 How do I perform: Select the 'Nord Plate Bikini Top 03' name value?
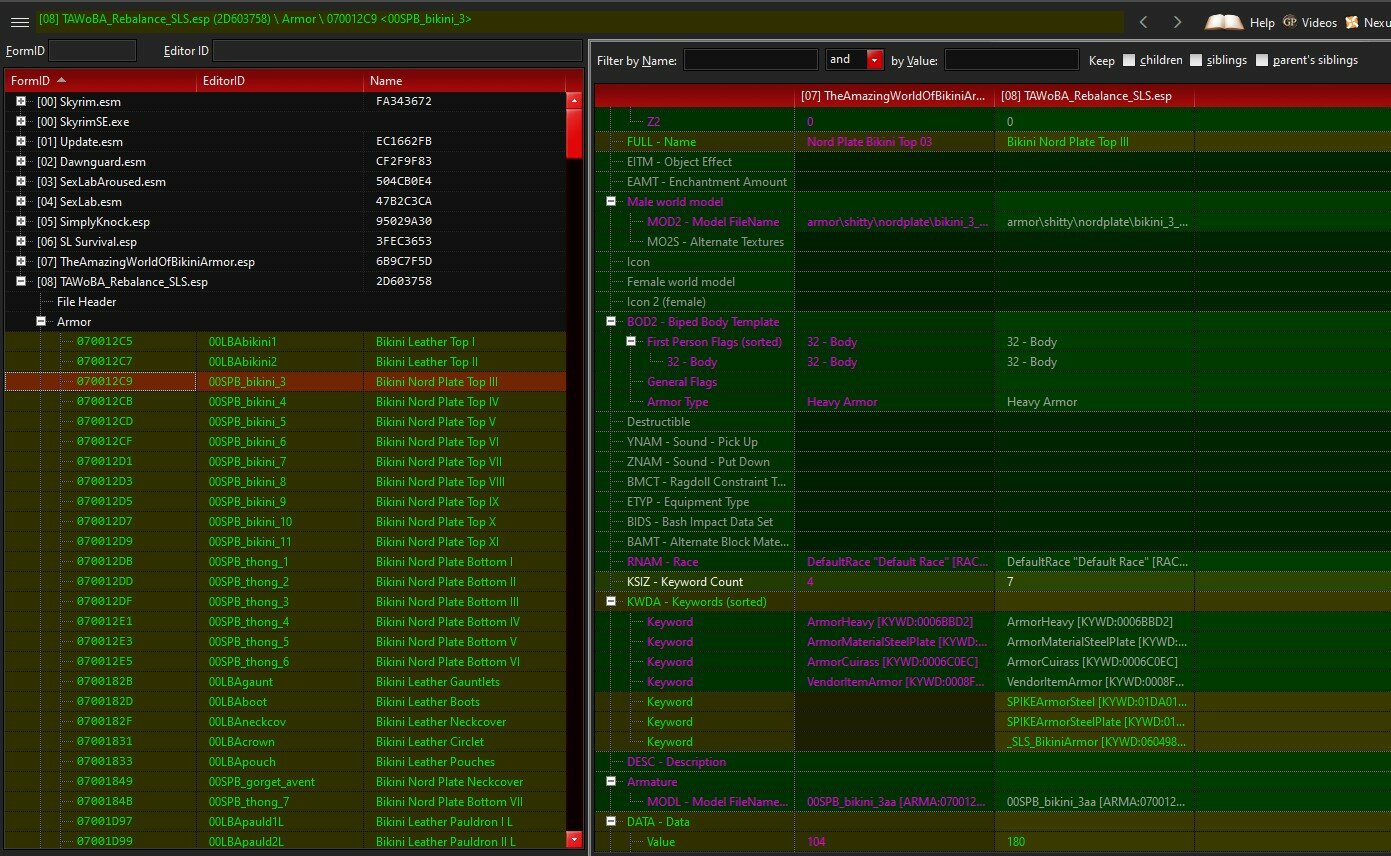coord(895,141)
